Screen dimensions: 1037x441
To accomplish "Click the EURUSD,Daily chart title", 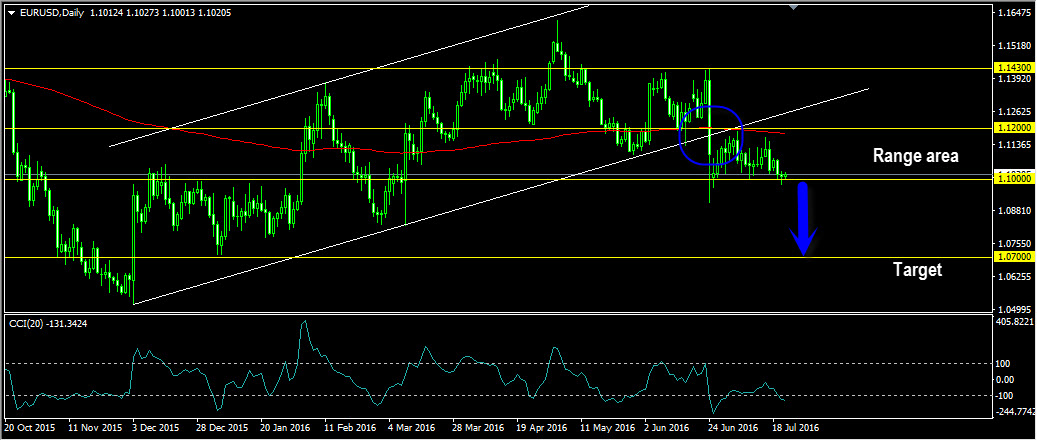I will tap(51, 13).
